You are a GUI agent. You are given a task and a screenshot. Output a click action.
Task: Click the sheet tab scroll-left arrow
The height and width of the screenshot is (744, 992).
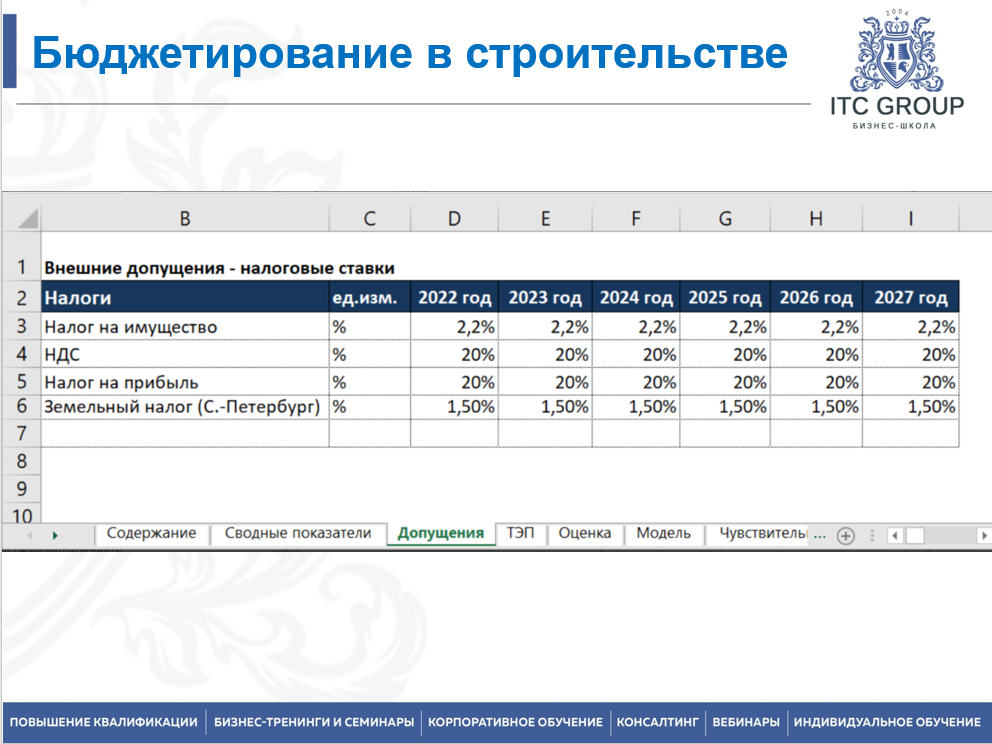(29, 535)
